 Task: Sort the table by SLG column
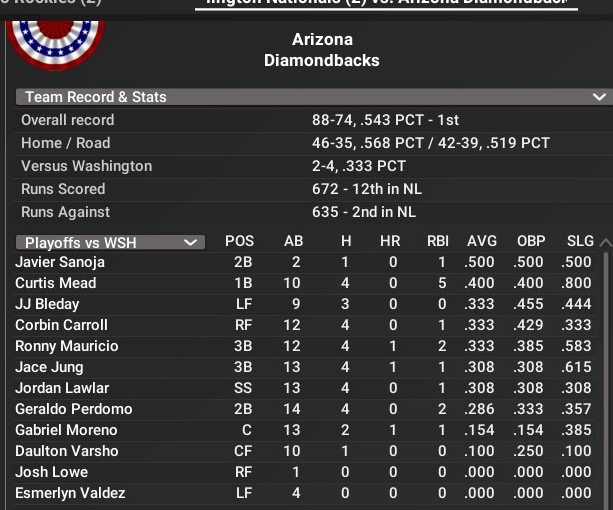[x=577, y=241]
